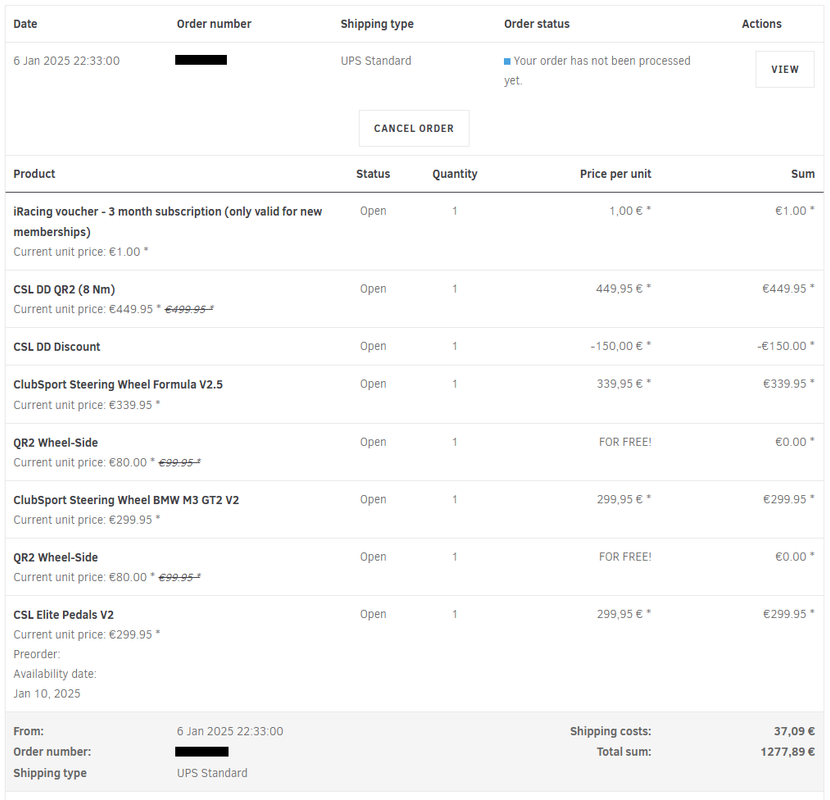
Task: Click the Date column header
Action: point(25,24)
